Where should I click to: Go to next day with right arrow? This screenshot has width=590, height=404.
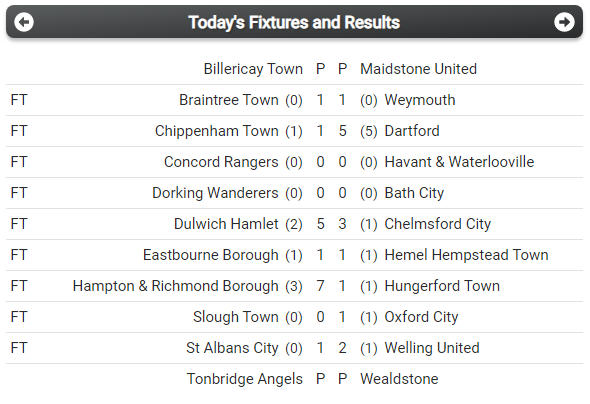tap(564, 22)
